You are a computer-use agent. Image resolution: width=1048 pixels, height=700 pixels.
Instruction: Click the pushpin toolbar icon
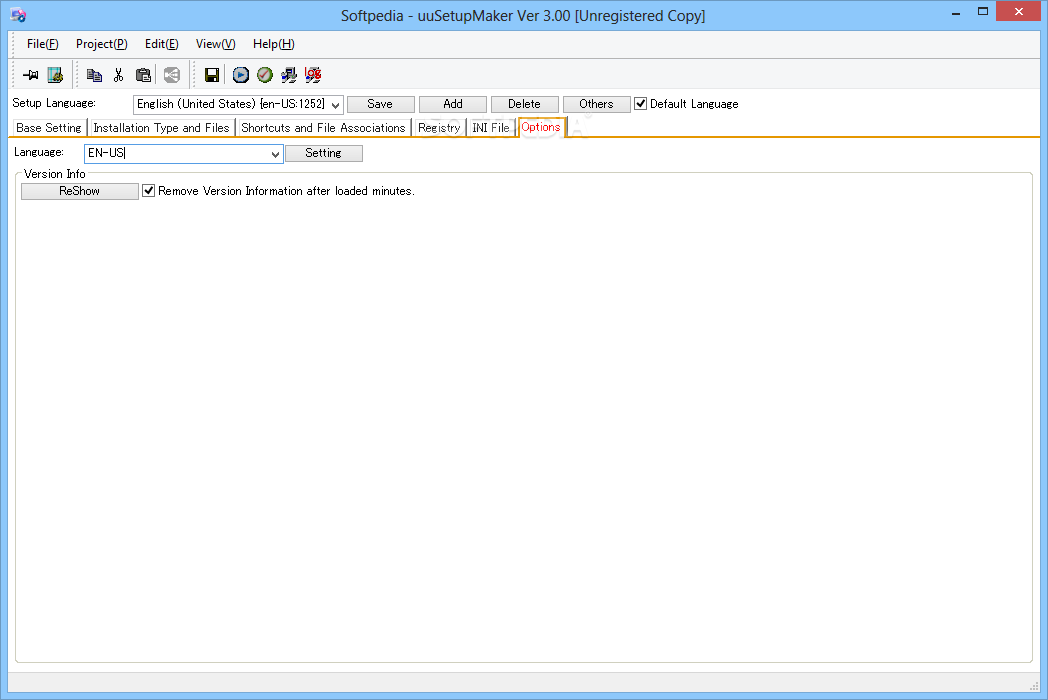(31, 75)
